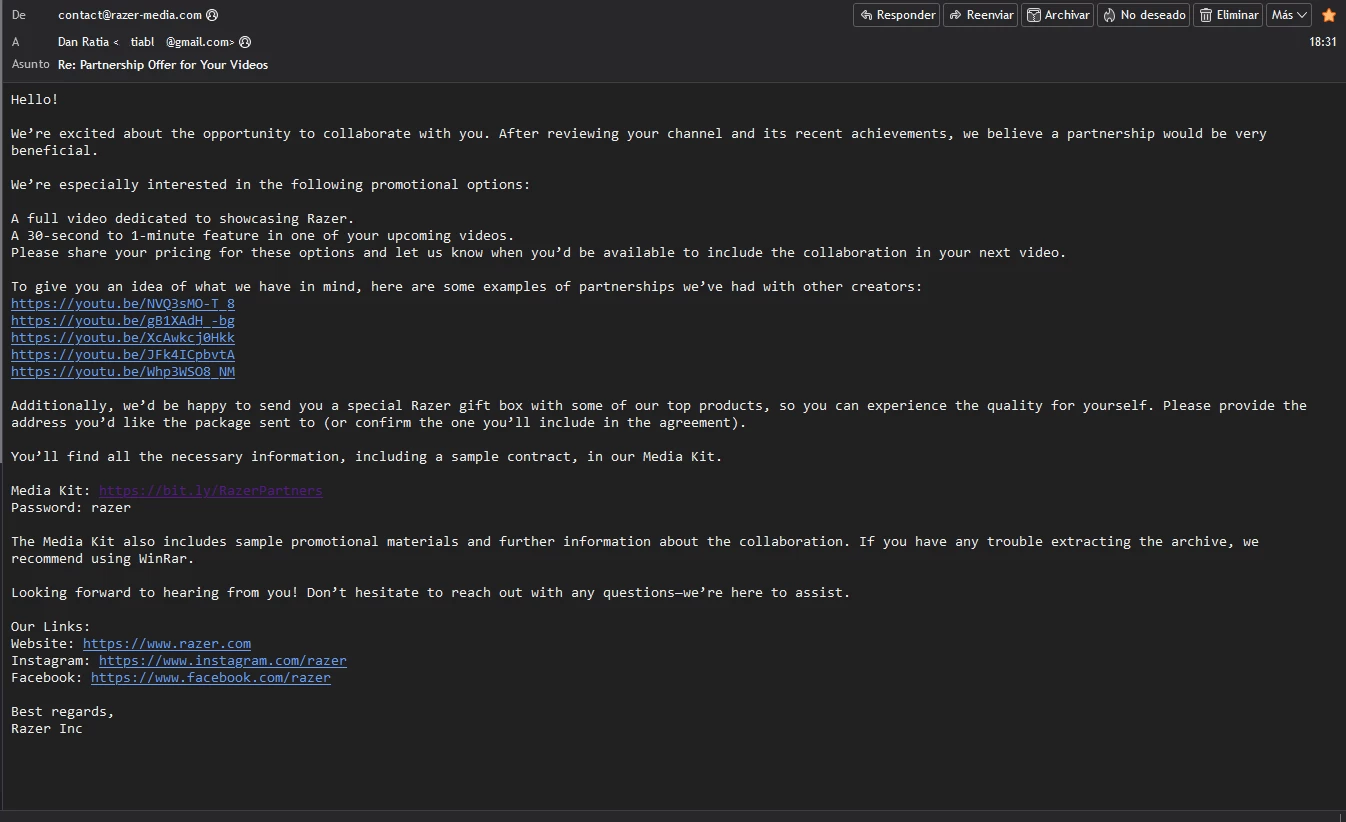Mark message as No deseado

1143,15
